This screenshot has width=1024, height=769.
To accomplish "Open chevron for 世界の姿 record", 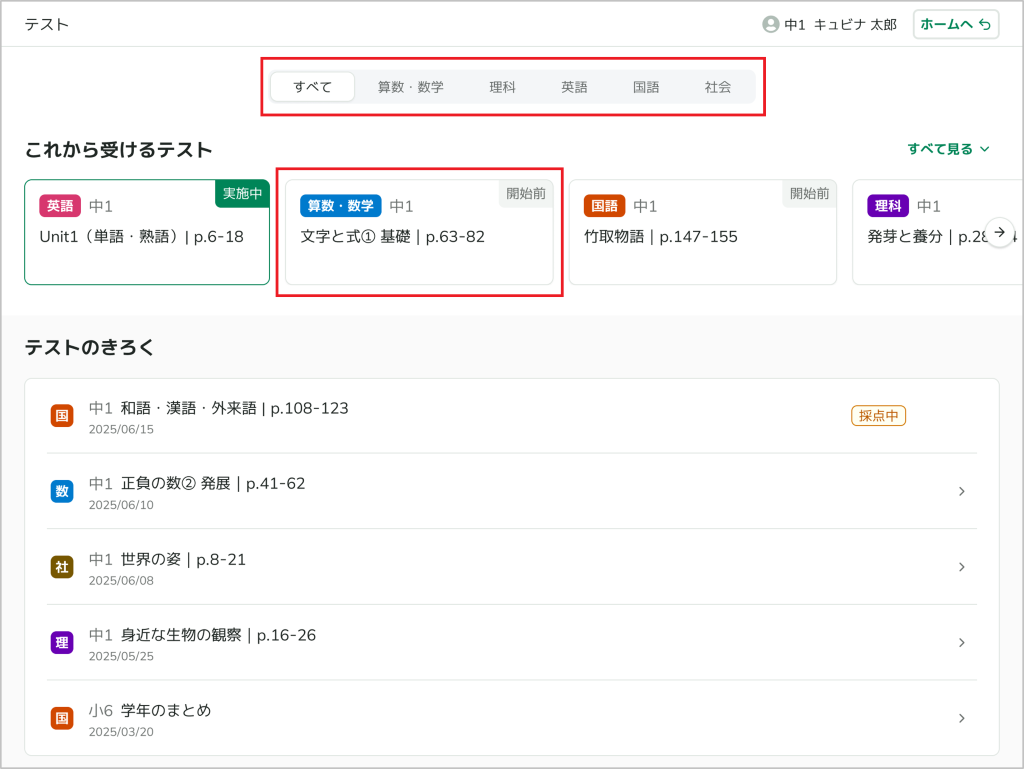I will pyautogui.click(x=961, y=567).
